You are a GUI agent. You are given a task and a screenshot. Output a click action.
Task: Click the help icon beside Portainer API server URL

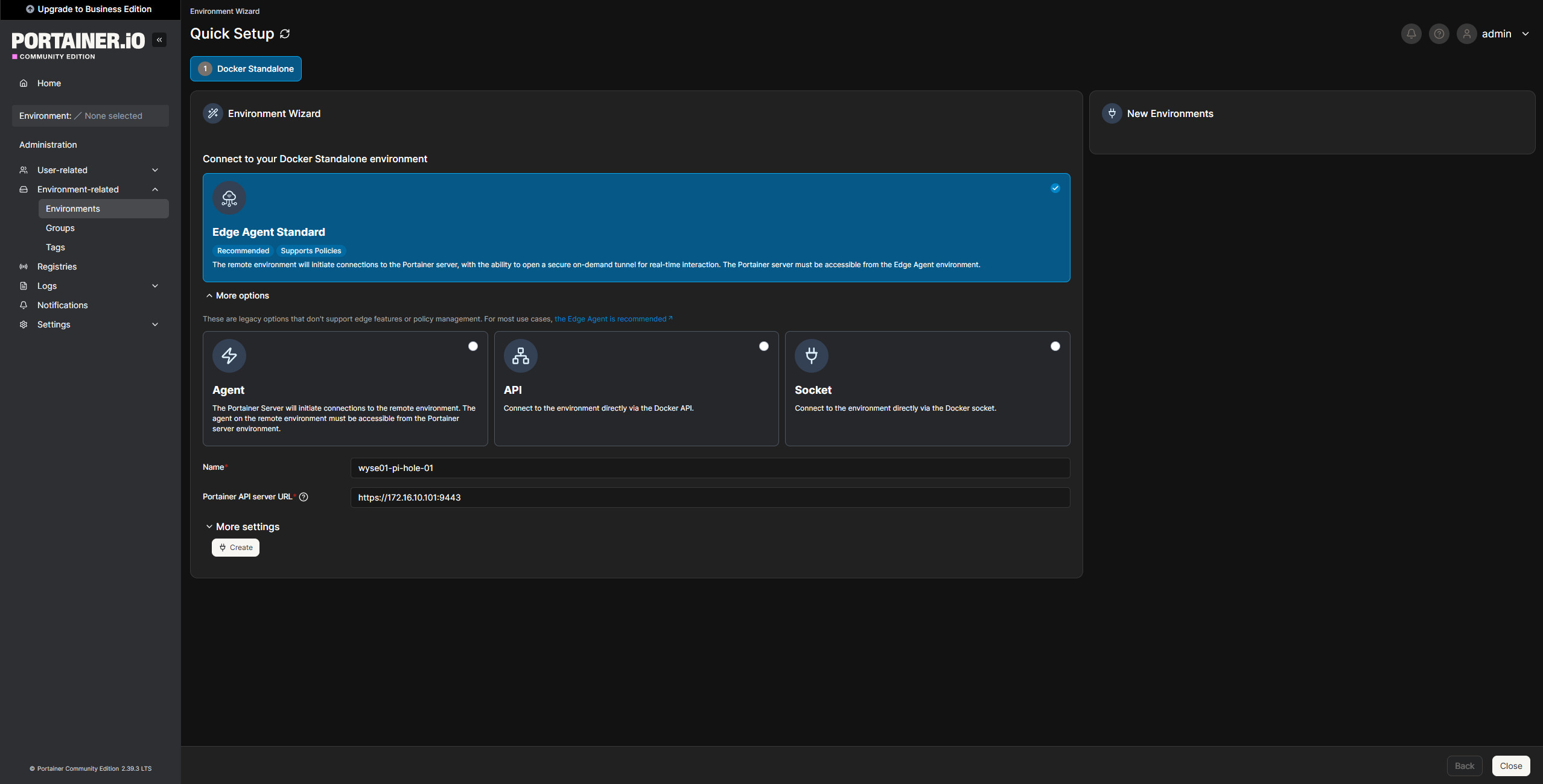click(x=304, y=497)
